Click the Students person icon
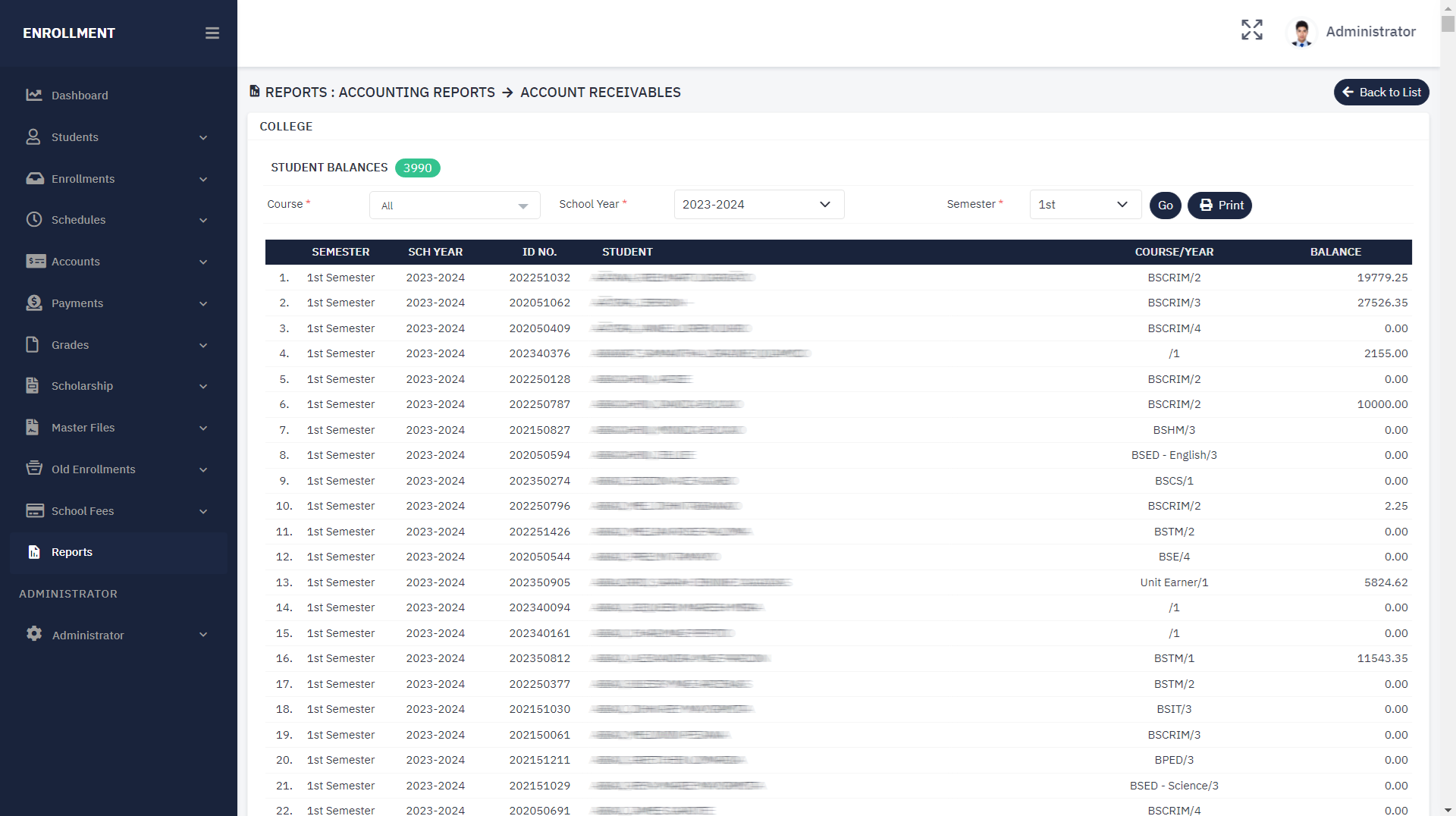Viewport: 1456px width, 816px height. (x=33, y=137)
